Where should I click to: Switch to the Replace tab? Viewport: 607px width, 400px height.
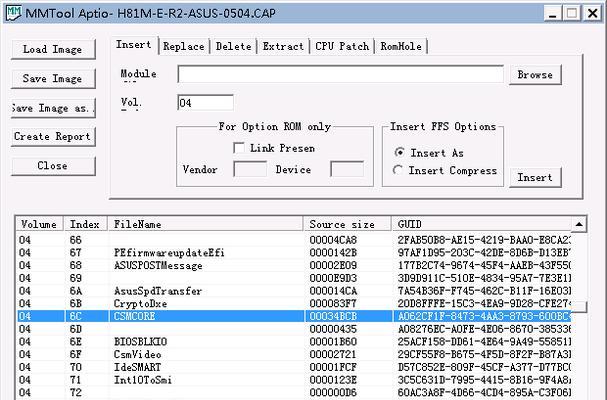coord(183,46)
